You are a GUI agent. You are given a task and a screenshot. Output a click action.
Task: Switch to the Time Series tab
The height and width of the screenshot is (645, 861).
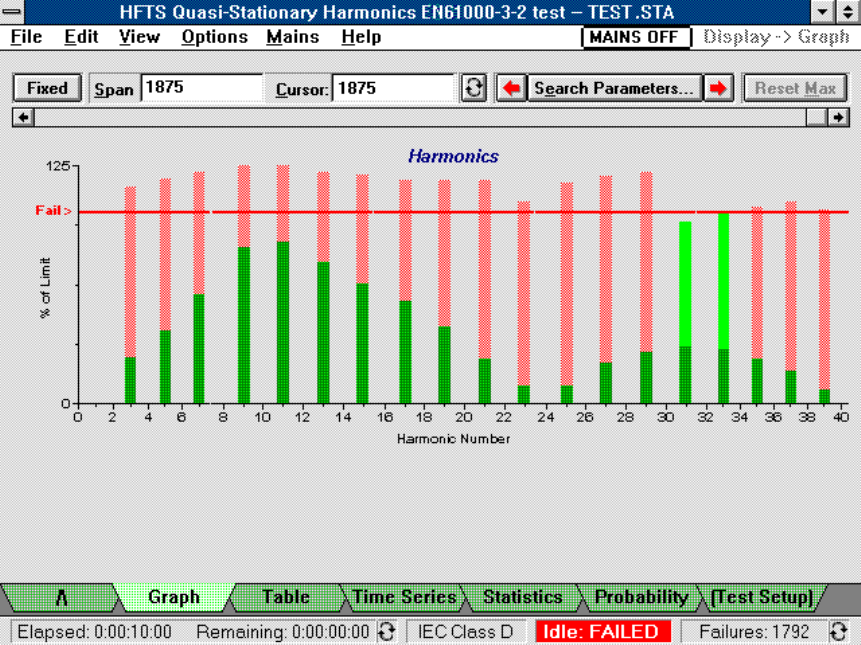(x=404, y=598)
